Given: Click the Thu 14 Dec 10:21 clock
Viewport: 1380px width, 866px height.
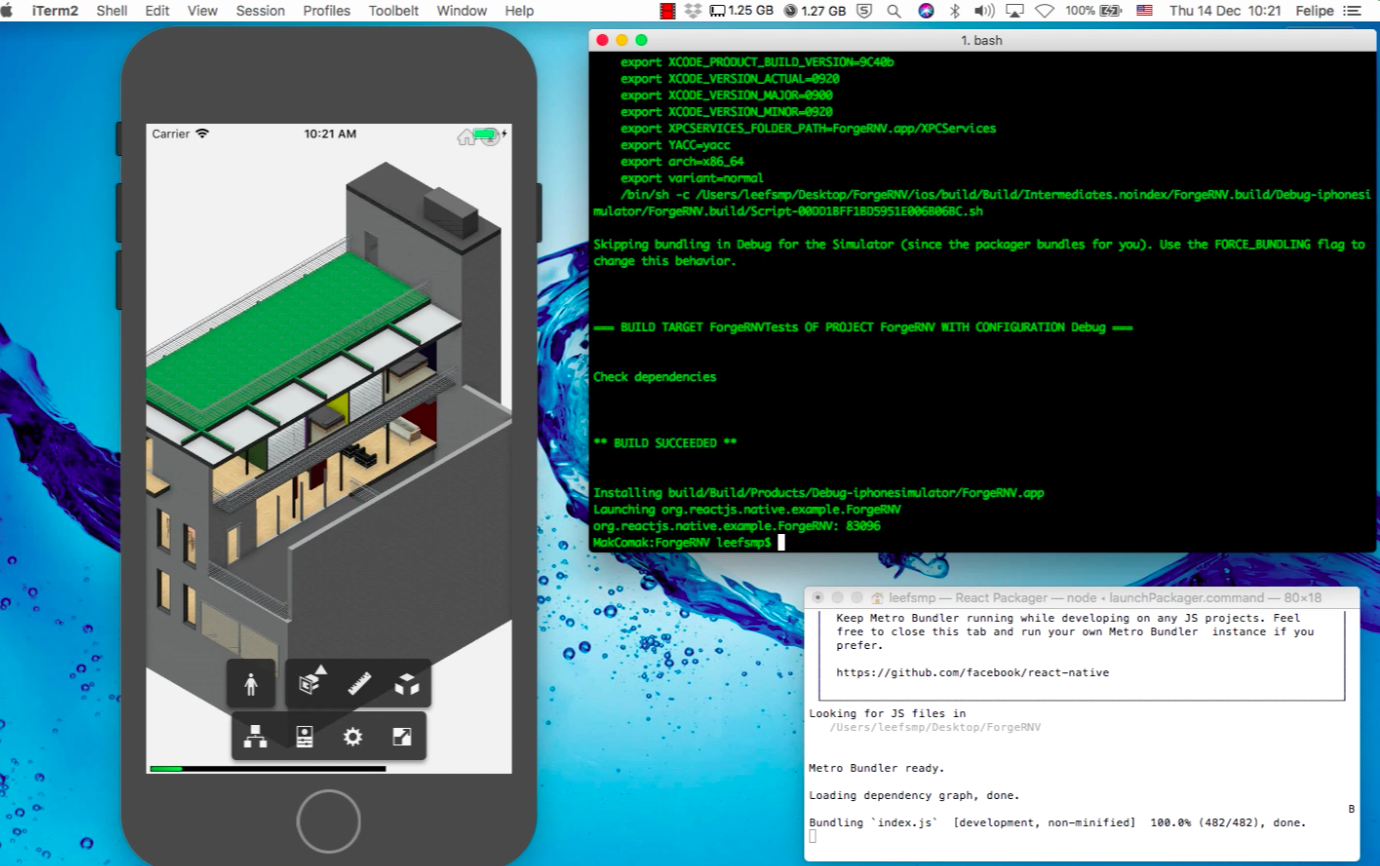Looking at the screenshot, I should pos(1225,11).
